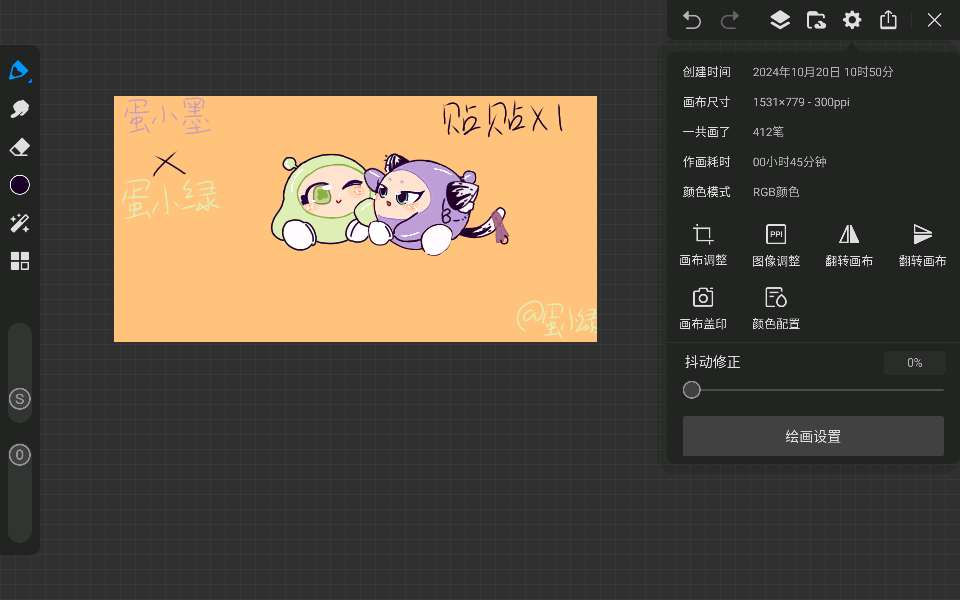960x600 pixels.
Task: Select the smudge tool
Action: pyautogui.click(x=19, y=109)
